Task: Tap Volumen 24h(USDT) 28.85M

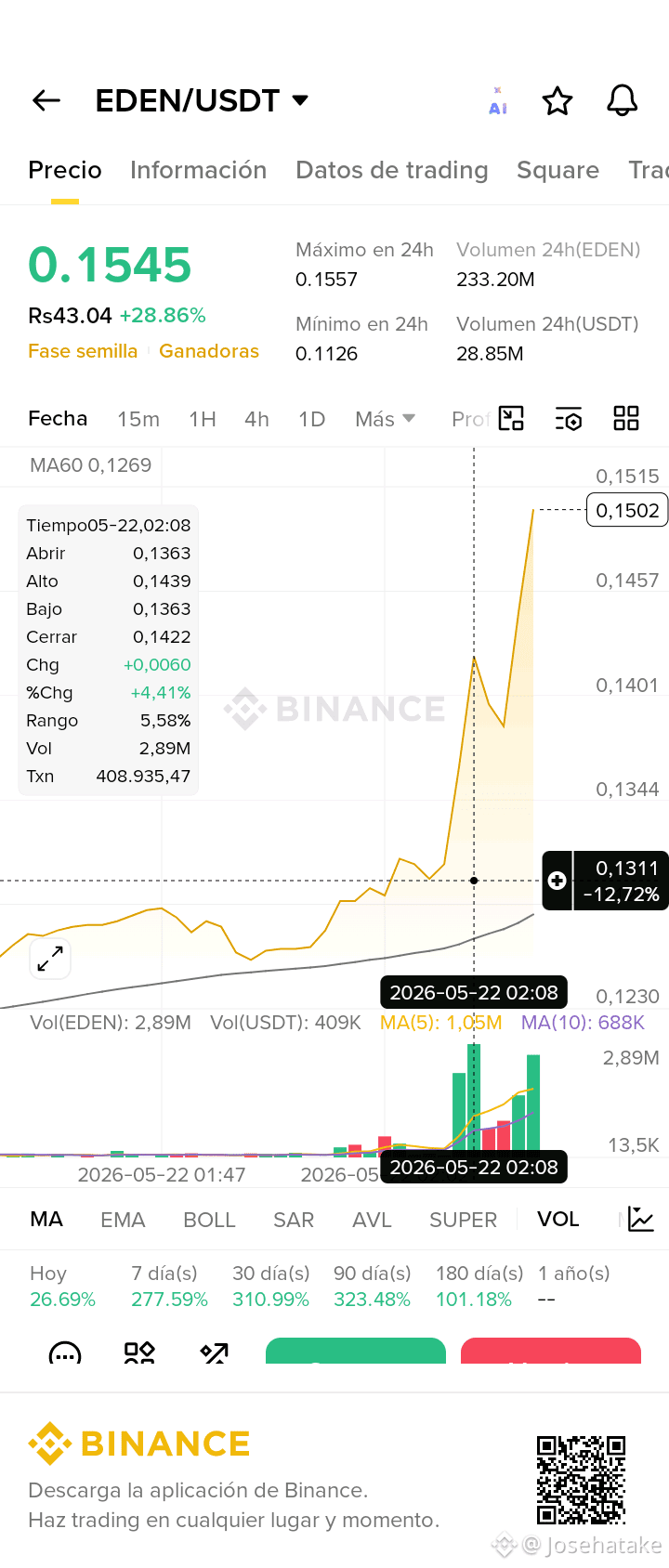Action: pos(547,338)
